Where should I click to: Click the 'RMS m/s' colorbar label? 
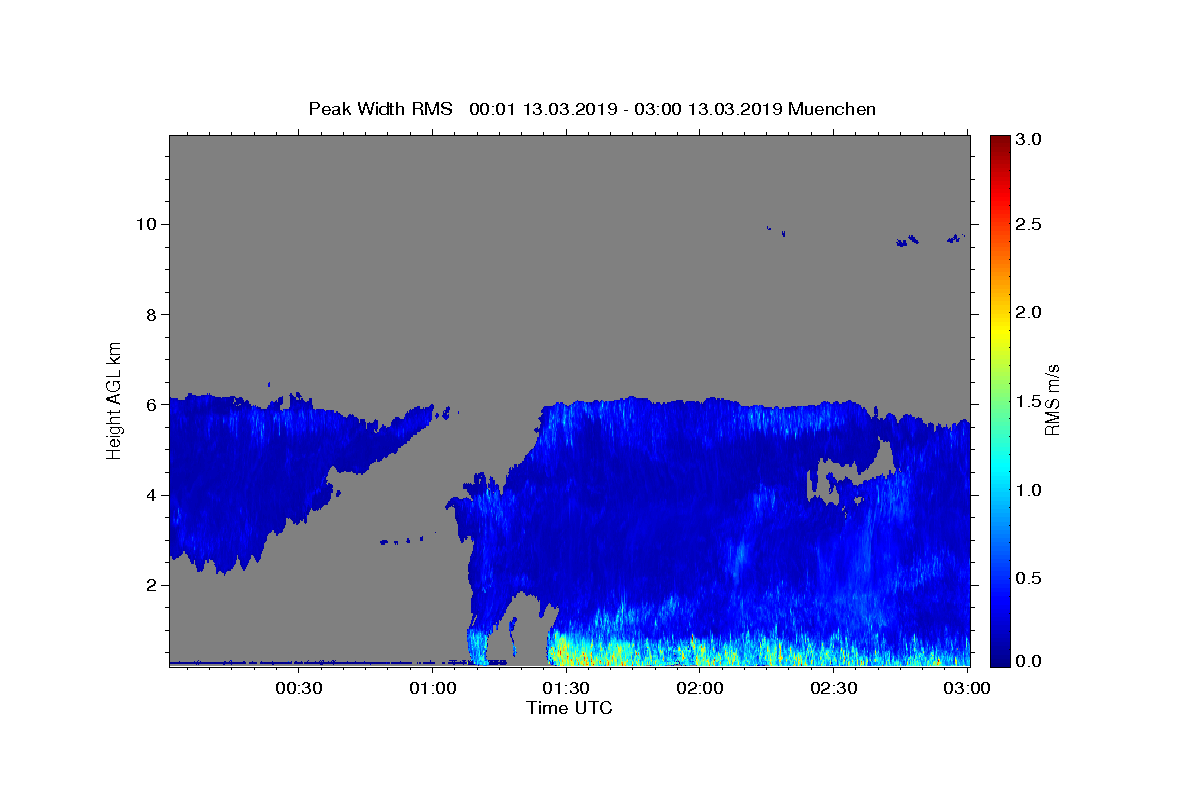point(1052,400)
